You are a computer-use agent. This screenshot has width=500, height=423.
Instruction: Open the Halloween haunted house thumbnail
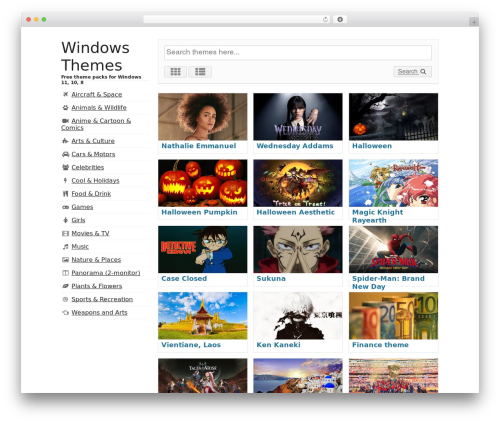point(393,117)
